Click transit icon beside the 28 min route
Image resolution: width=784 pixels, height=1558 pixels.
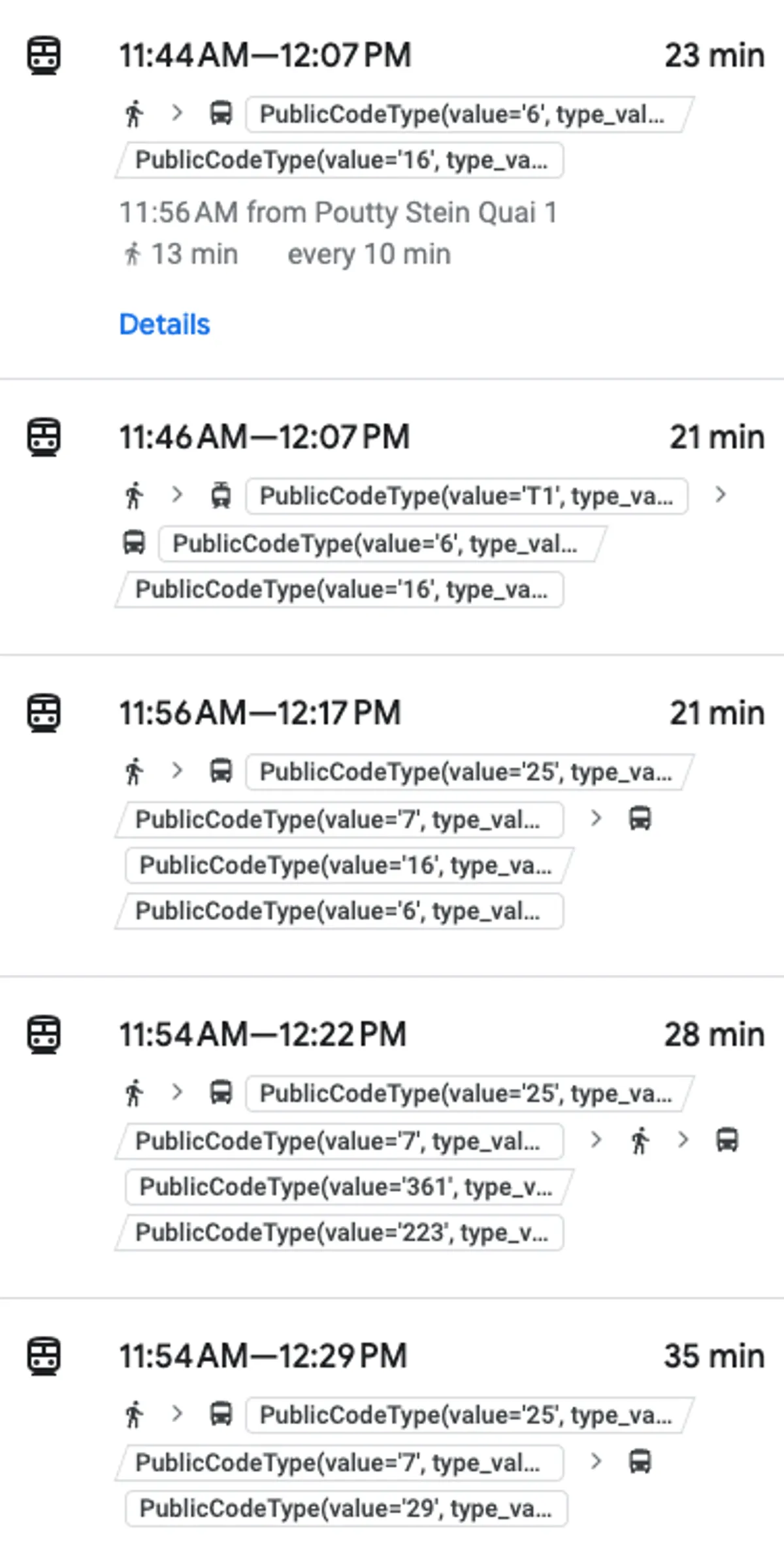[x=44, y=1035]
